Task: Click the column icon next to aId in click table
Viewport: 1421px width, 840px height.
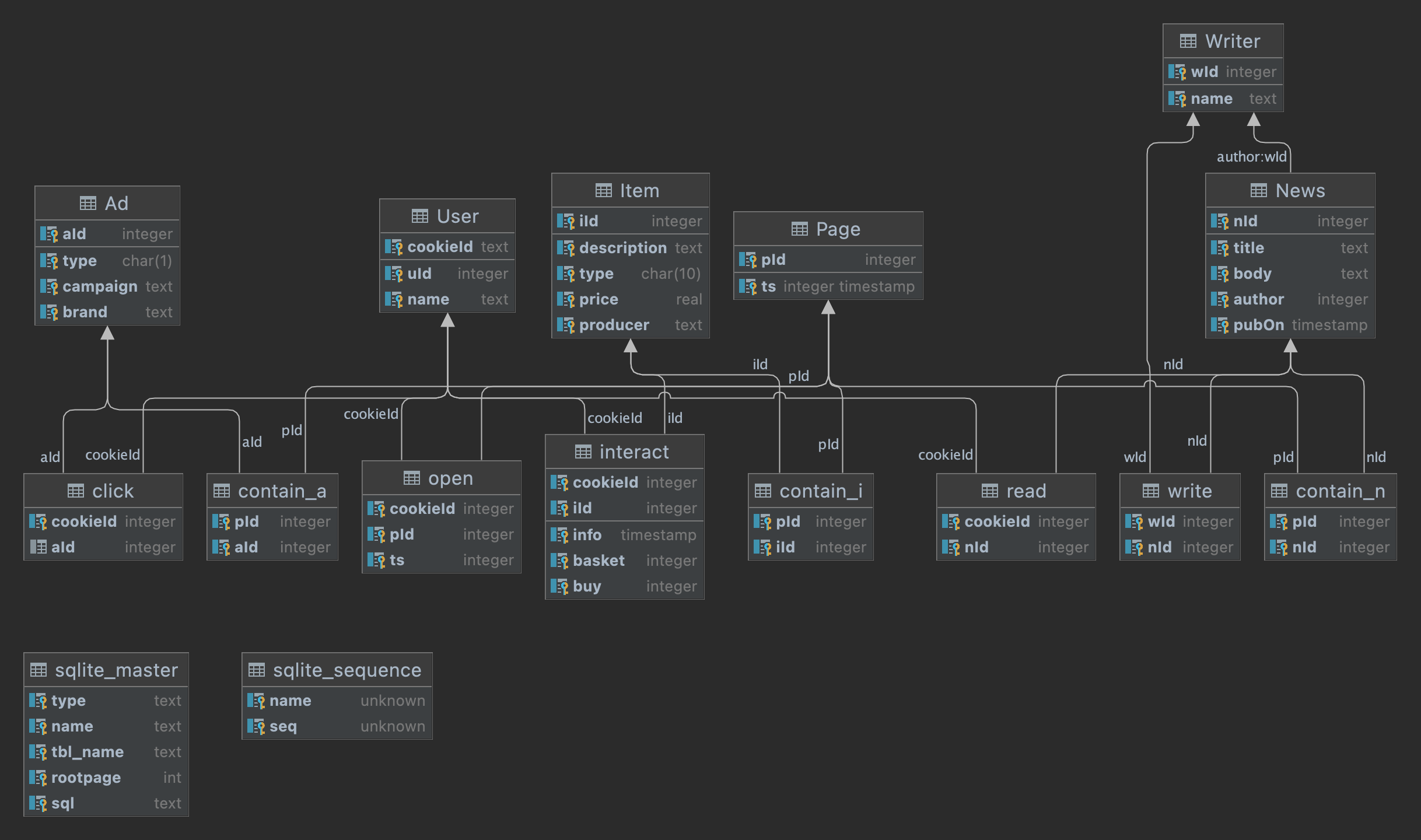Action: tap(38, 547)
